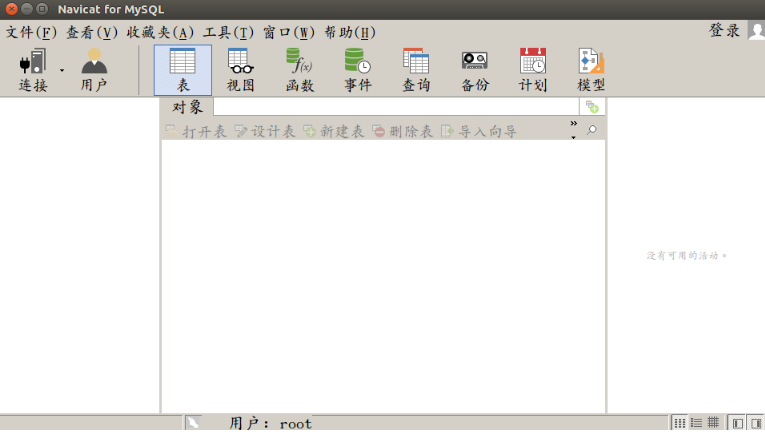765x432 pixels.
Task: Open the 视图 views section
Action: [x=241, y=70]
